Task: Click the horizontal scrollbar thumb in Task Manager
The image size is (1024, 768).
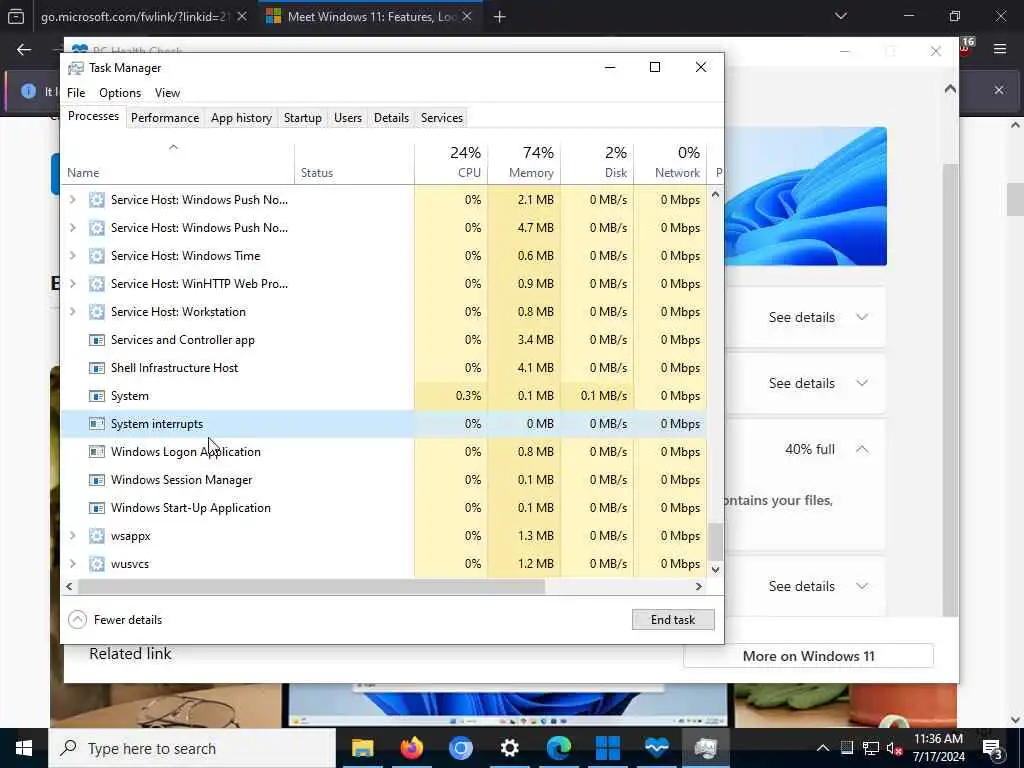Action: tap(311, 586)
